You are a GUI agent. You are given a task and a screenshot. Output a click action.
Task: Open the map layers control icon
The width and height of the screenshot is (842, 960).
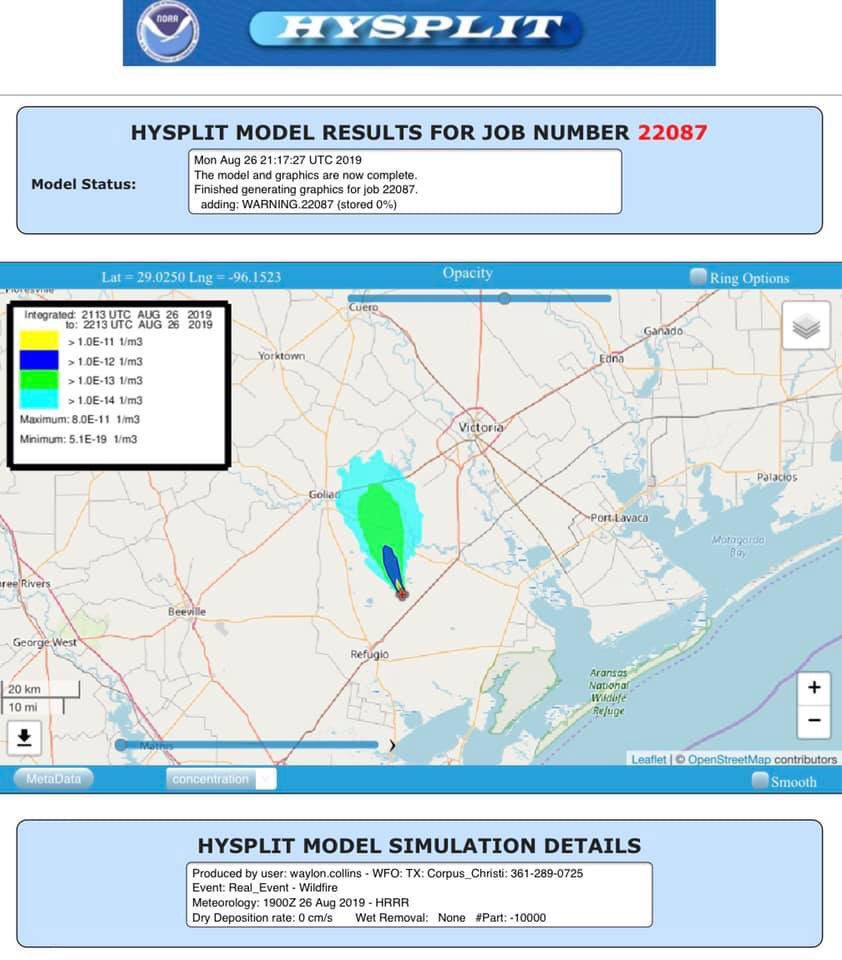[806, 326]
